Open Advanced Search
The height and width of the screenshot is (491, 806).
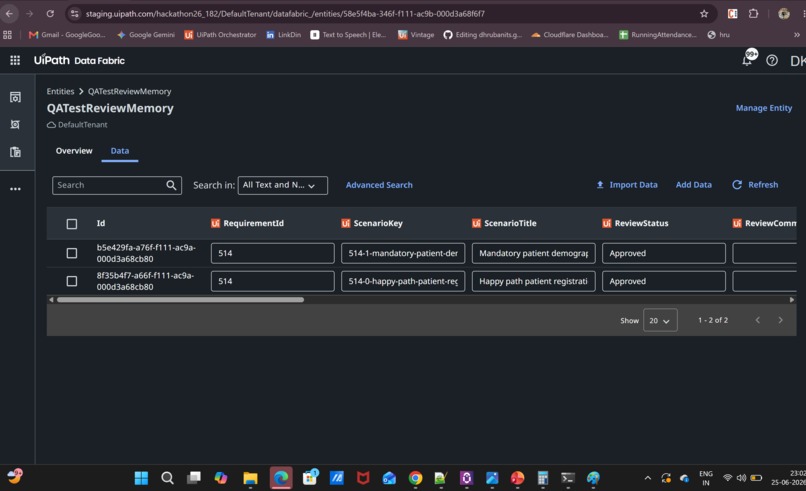tap(379, 185)
